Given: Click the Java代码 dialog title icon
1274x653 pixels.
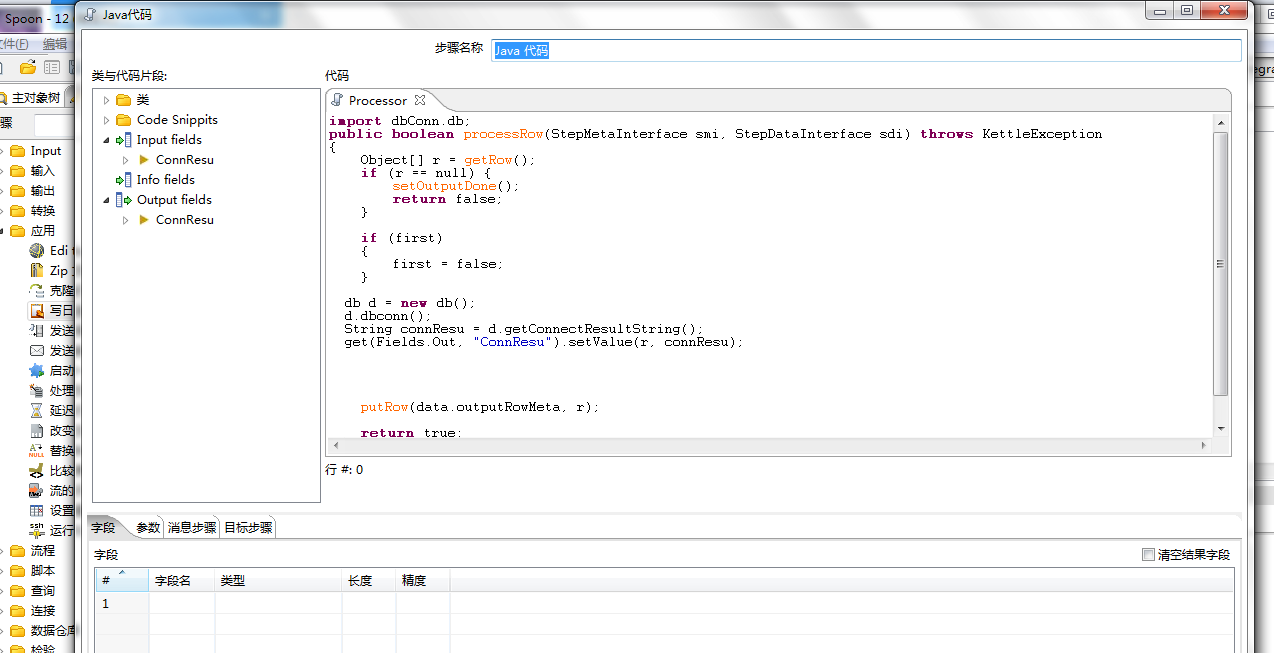Looking at the screenshot, I should pyautogui.click(x=91, y=14).
